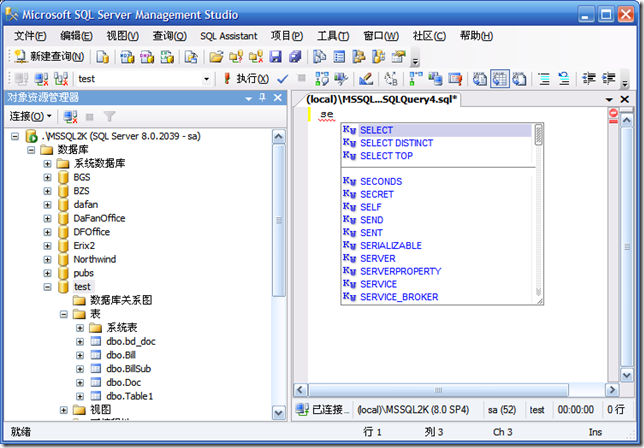Viewport: 644px width, 448px height.
Task: Click the query editor scroll right arrow
Action: (612, 390)
